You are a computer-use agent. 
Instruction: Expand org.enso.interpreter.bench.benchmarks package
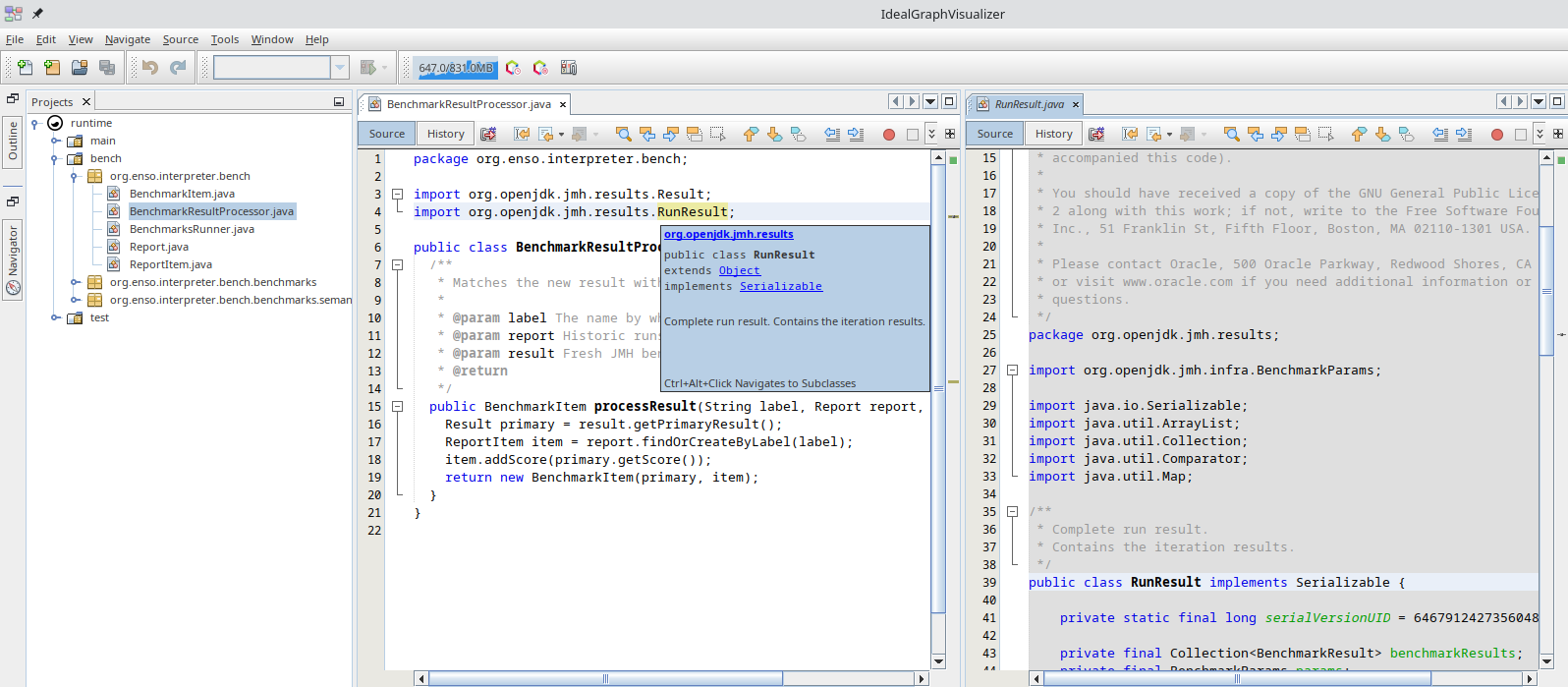pyautogui.click(x=76, y=282)
